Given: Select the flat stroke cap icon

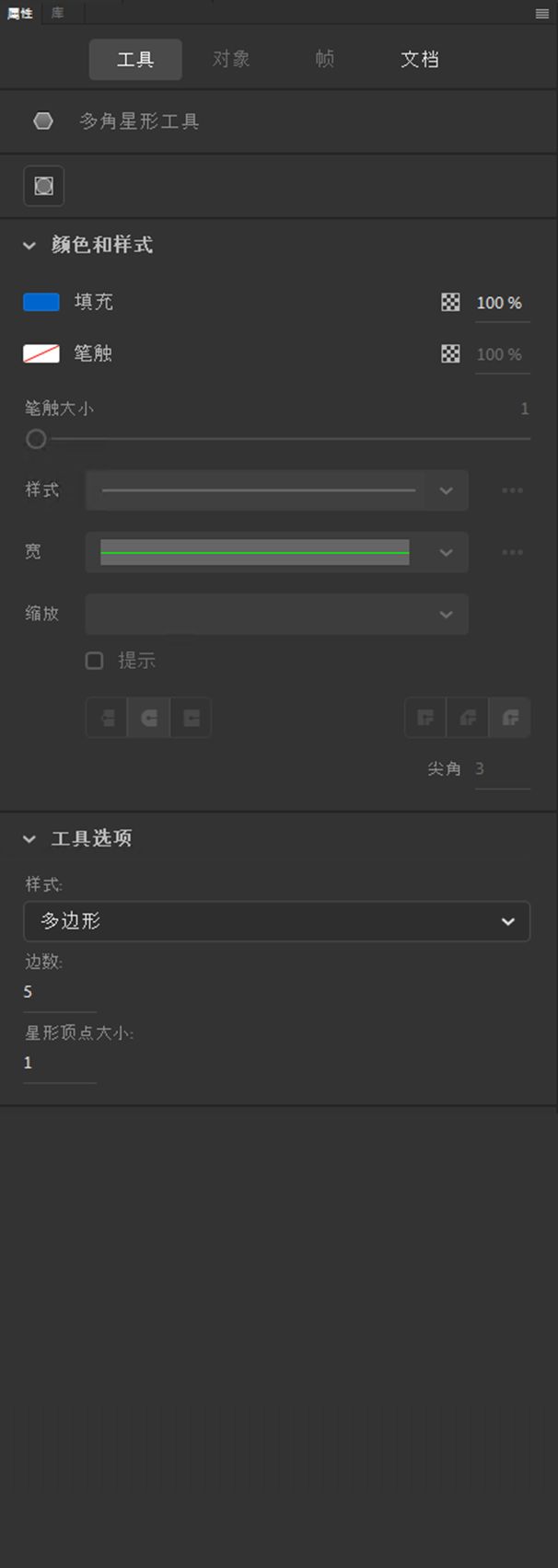Looking at the screenshot, I should click(x=105, y=718).
